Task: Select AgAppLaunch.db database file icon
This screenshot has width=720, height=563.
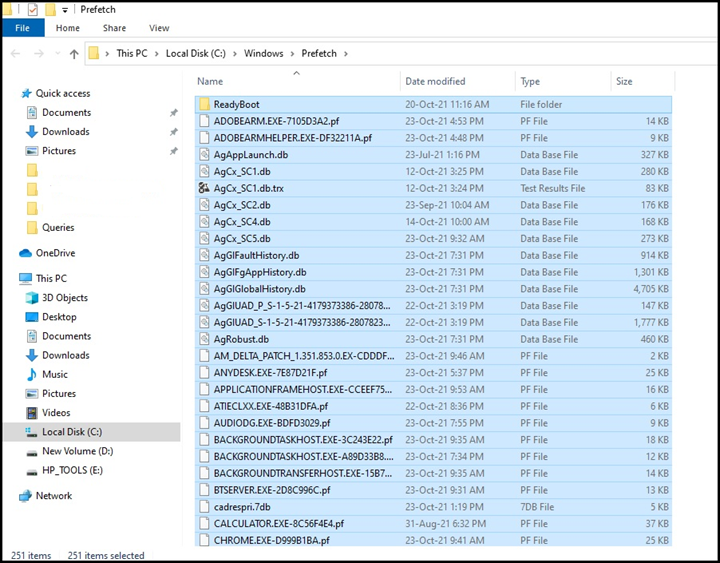Action: [204, 155]
